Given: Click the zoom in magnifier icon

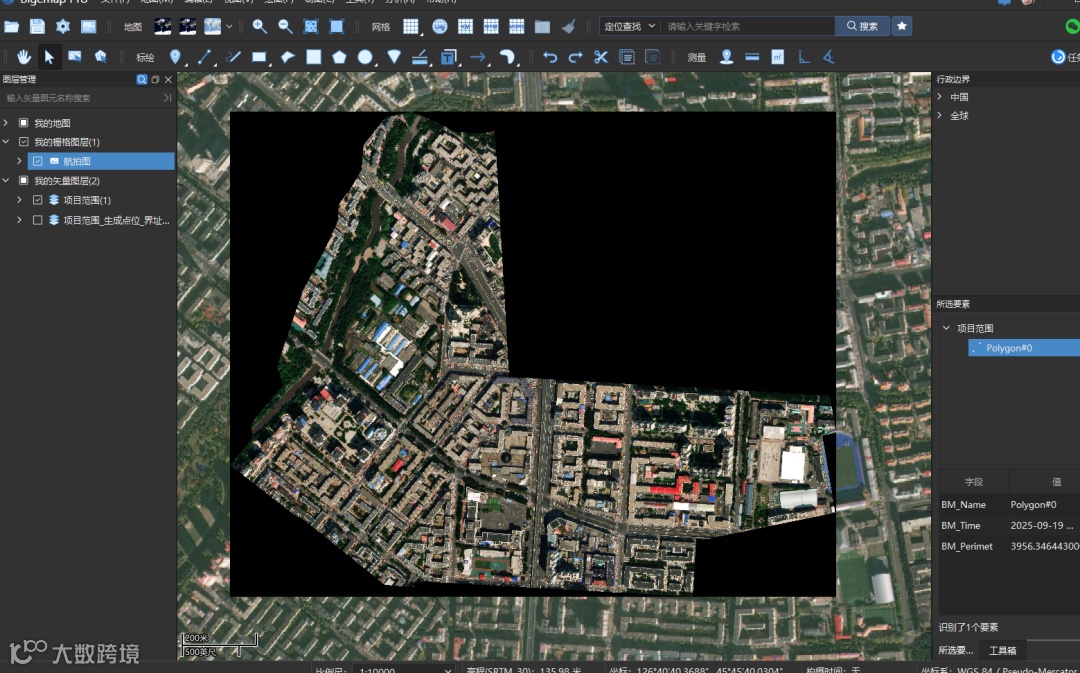Looking at the screenshot, I should pyautogui.click(x=260, y=27).
